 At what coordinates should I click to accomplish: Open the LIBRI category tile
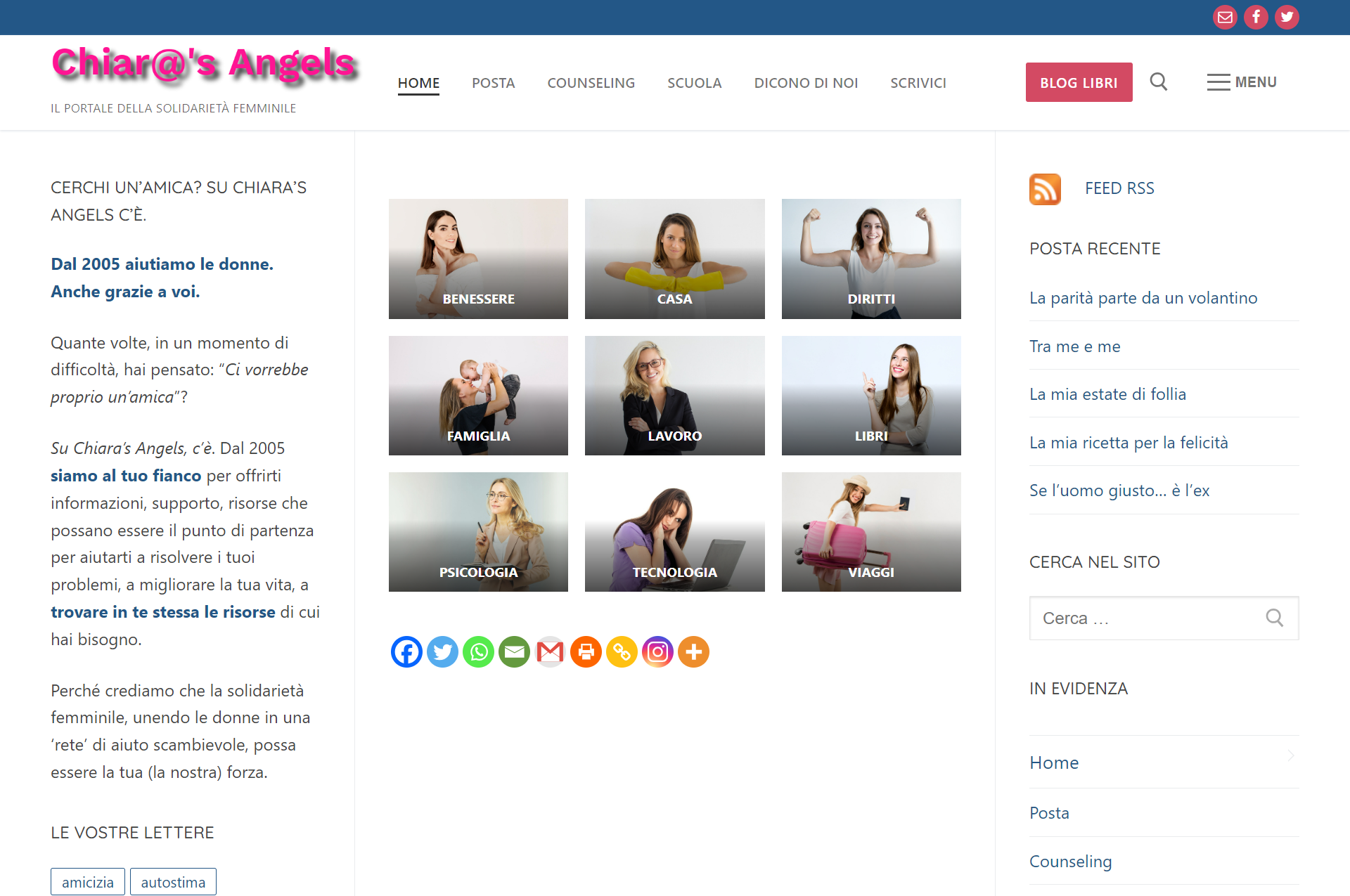pyautogui.click(x=871, y=396)
